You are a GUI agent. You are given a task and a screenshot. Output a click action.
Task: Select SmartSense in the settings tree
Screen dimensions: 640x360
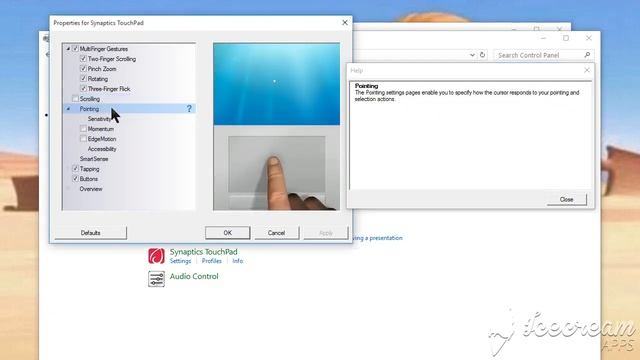click(94, 159)
